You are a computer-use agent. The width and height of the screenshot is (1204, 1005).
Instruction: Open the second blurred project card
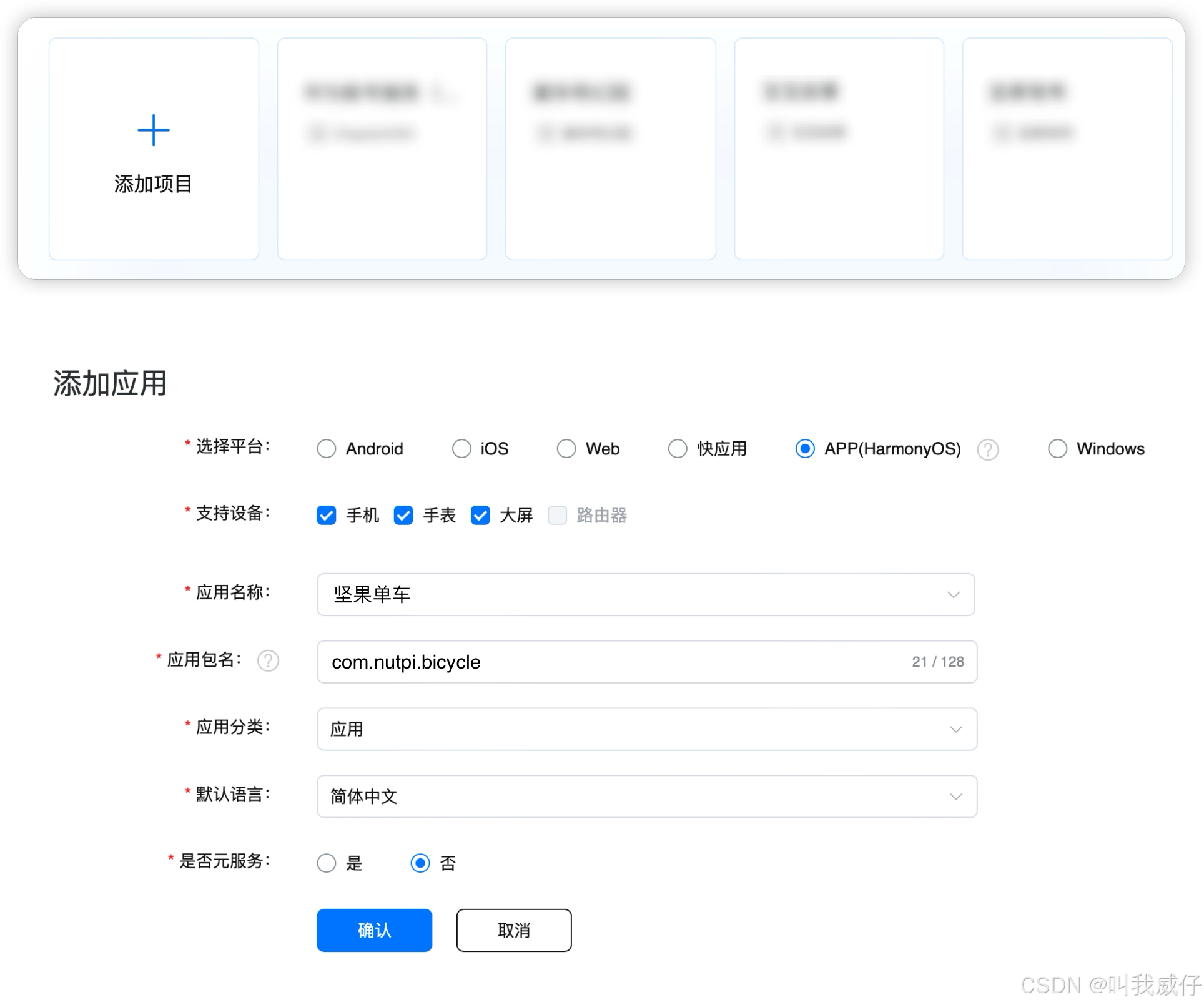tap(382, 149)
